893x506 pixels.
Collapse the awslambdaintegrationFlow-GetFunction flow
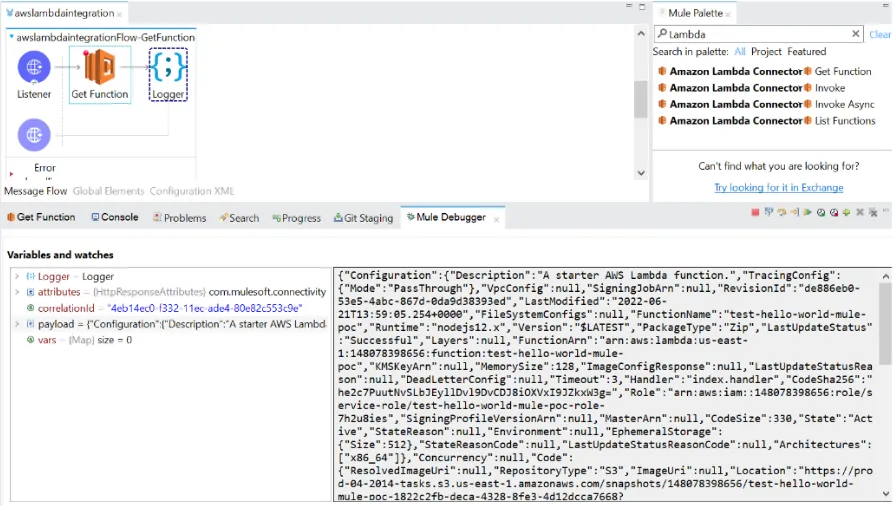click(x=11, y=37)
